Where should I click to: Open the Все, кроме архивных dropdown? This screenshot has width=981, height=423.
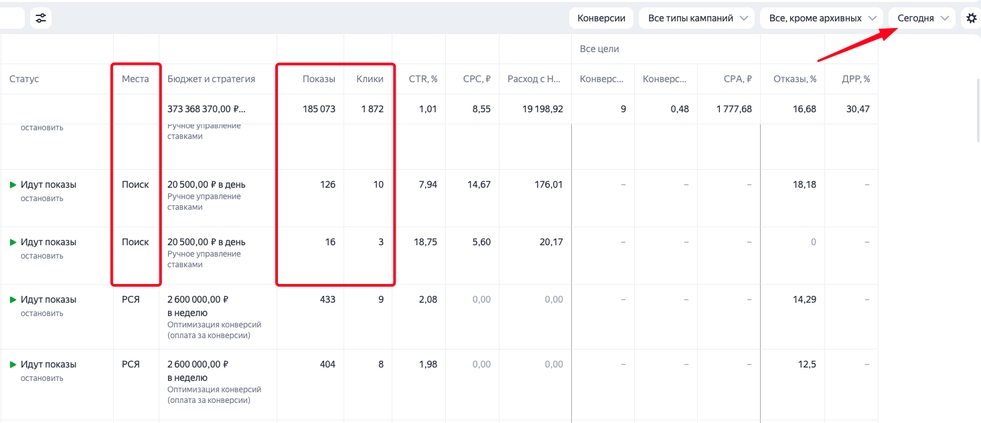coord(821,18)
